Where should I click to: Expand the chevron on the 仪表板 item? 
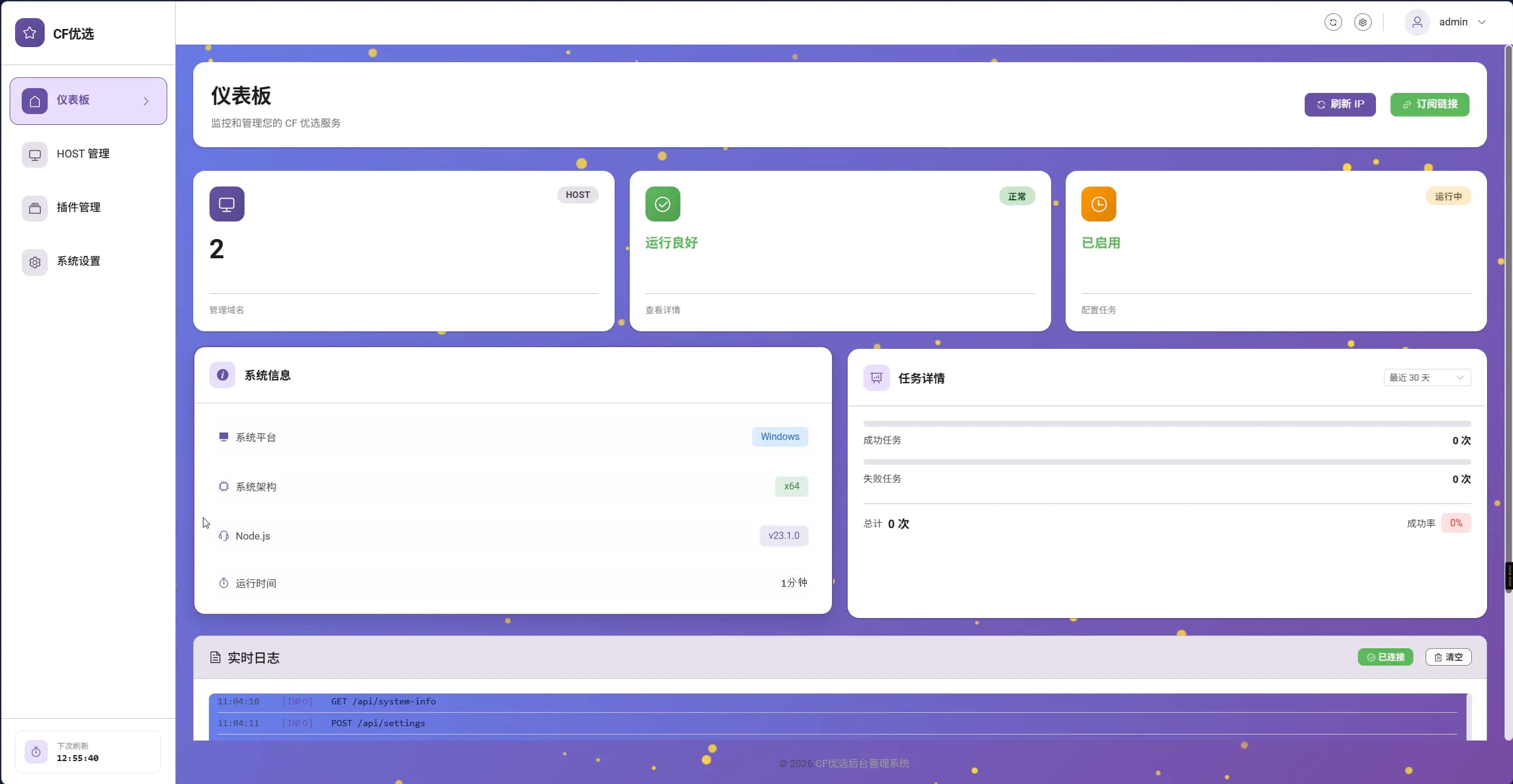(146, 101)
